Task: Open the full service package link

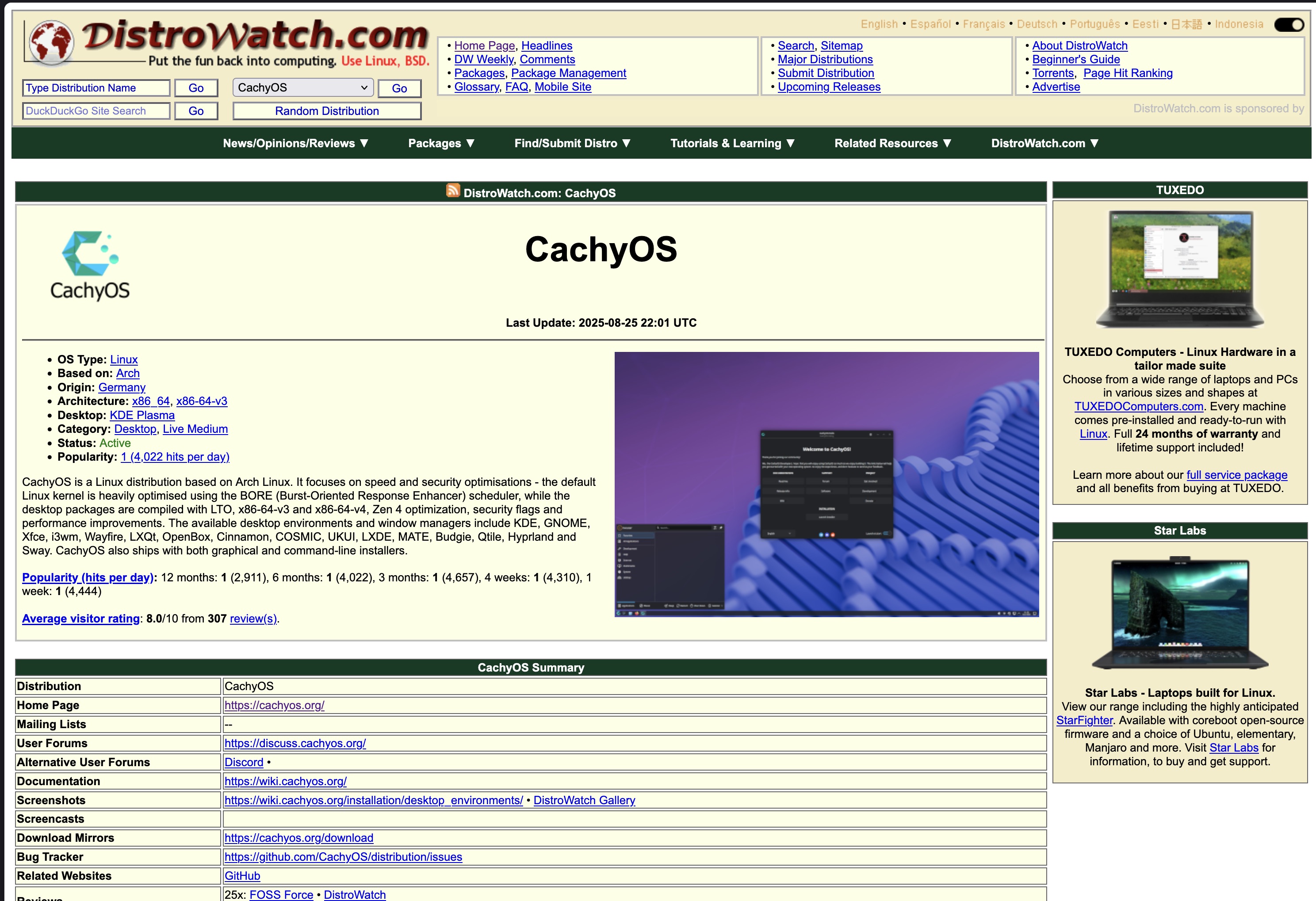Action: coord(1237,475)
